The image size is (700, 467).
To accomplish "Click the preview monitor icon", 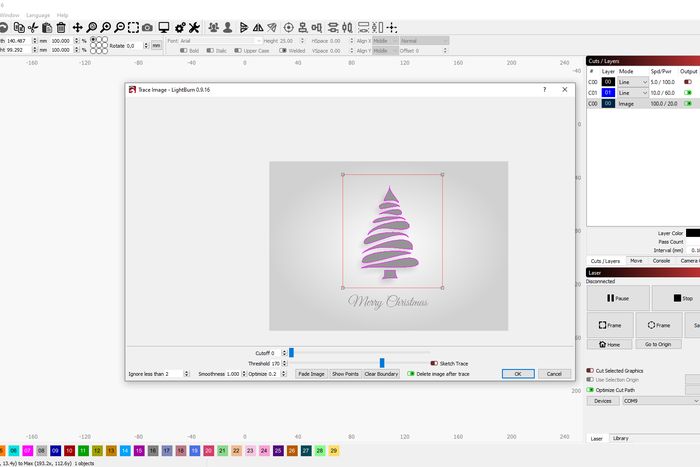I will point(165,27).
